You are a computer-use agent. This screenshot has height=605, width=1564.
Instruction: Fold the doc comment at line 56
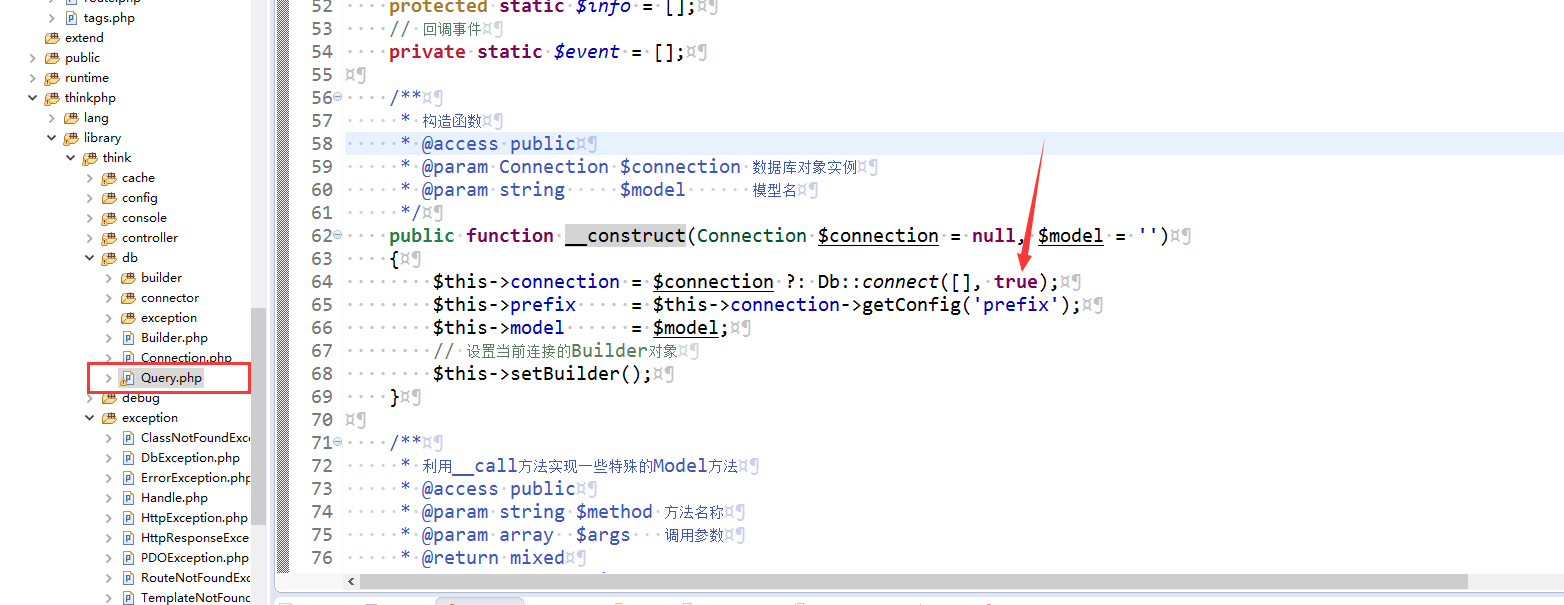(337, 97)
